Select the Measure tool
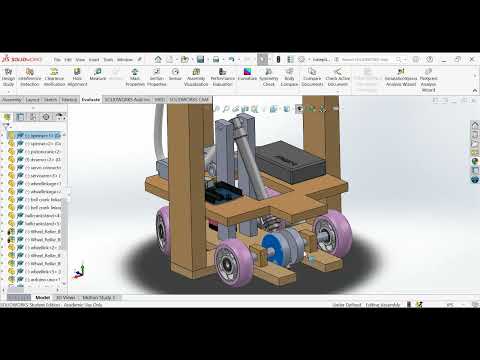 [98, 75]
